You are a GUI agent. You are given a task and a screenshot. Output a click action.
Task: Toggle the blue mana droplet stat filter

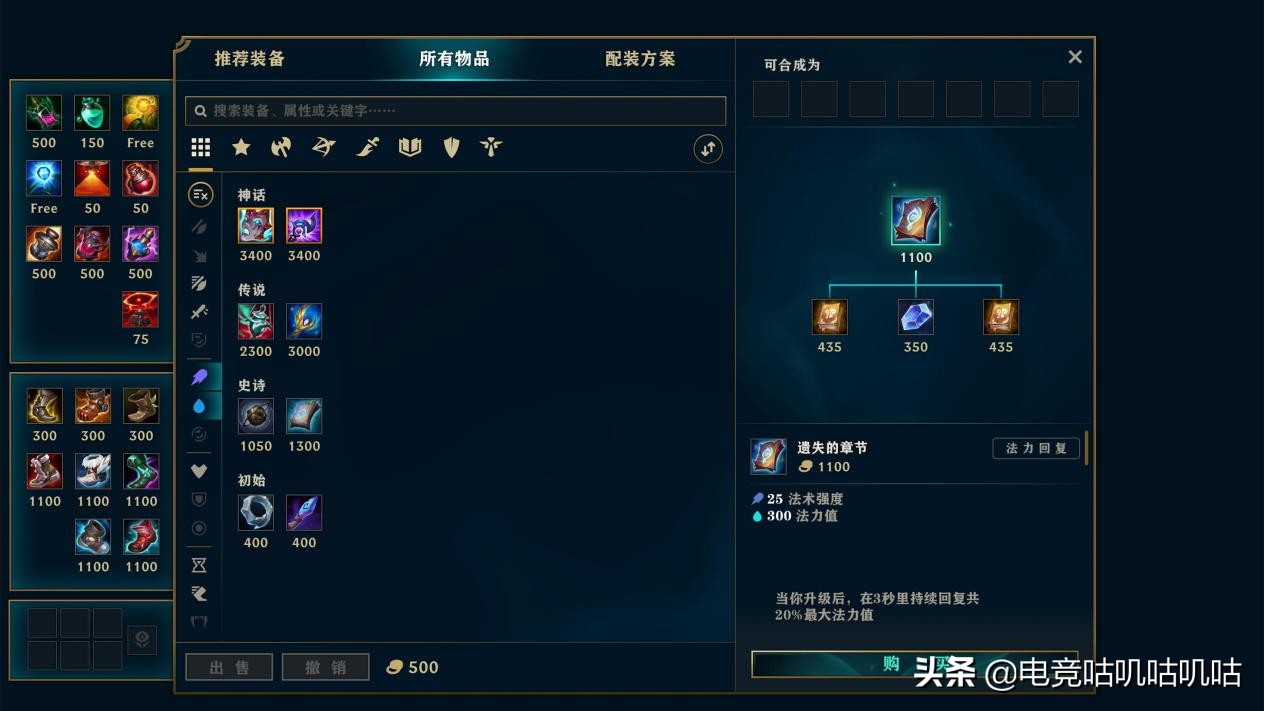199,406
